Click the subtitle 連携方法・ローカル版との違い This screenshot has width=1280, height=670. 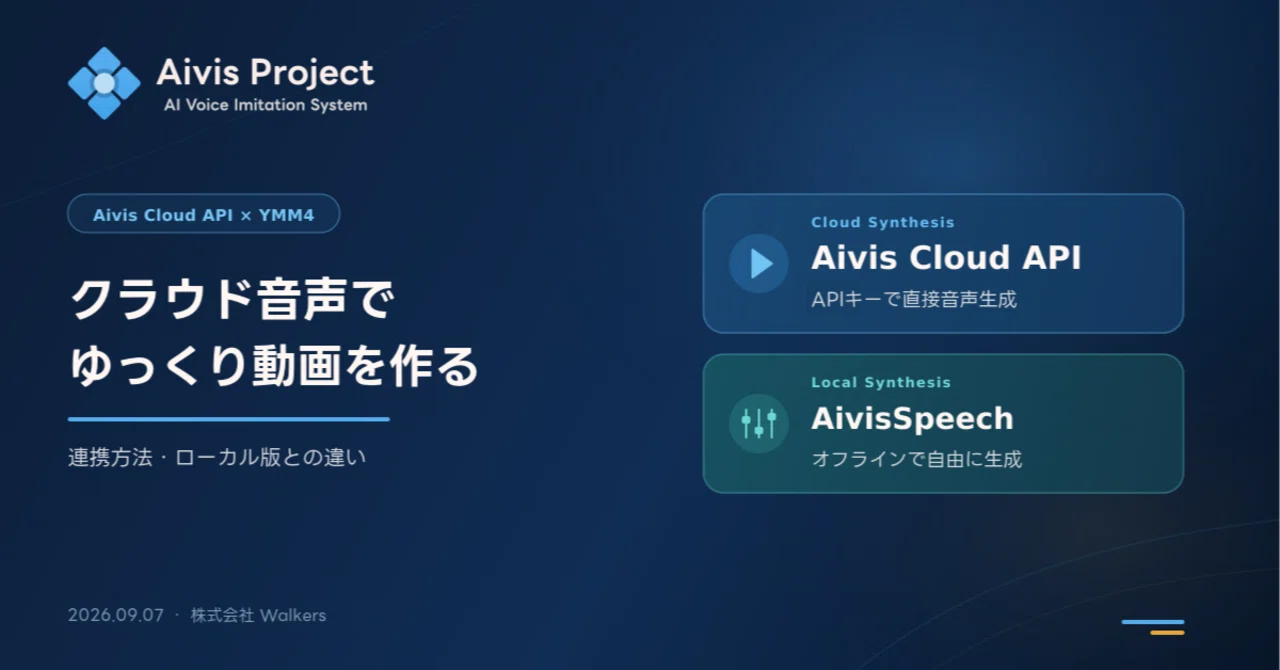click(x=218, y=458)
